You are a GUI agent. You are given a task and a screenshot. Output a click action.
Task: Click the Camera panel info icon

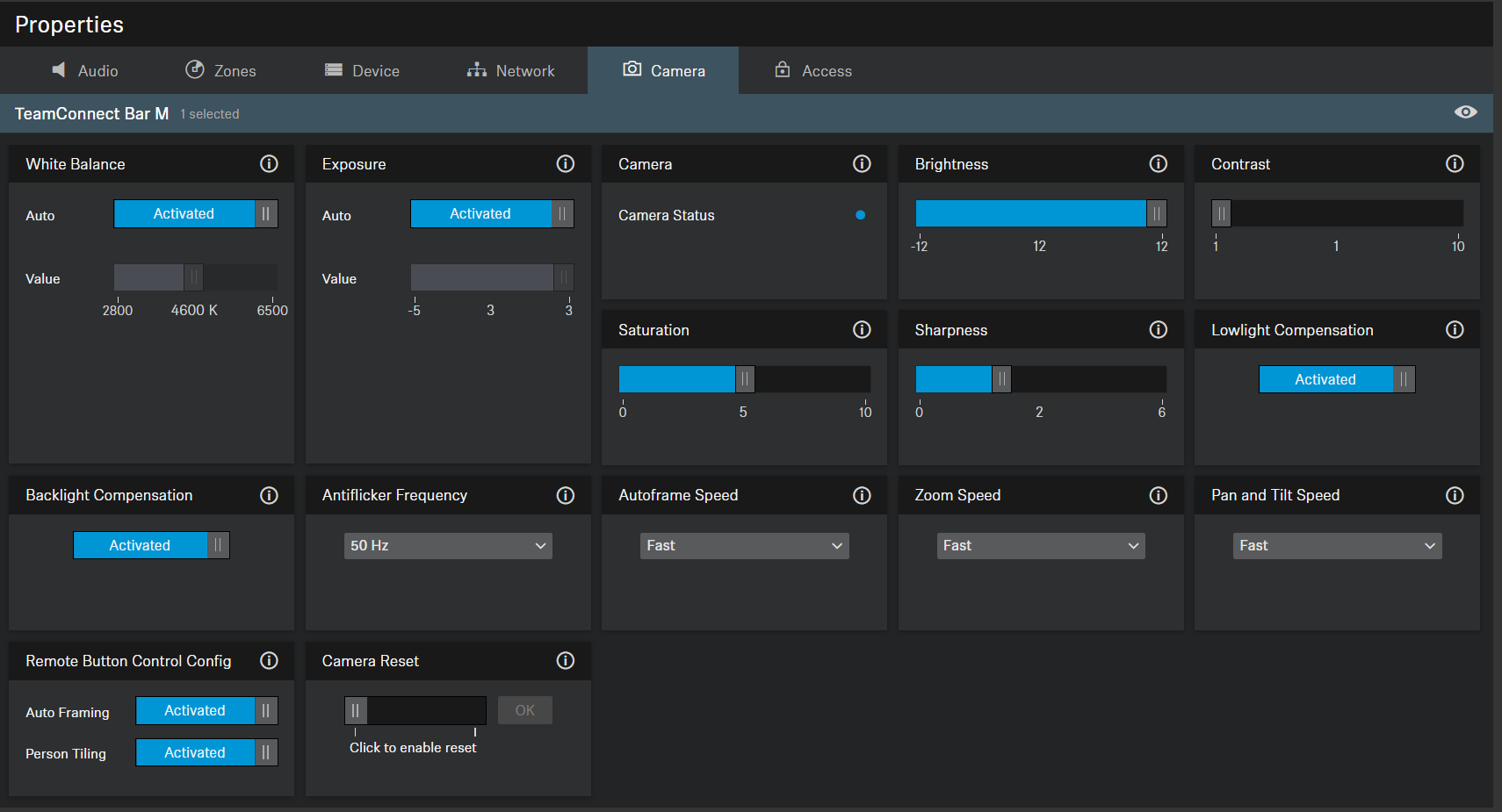862,164
